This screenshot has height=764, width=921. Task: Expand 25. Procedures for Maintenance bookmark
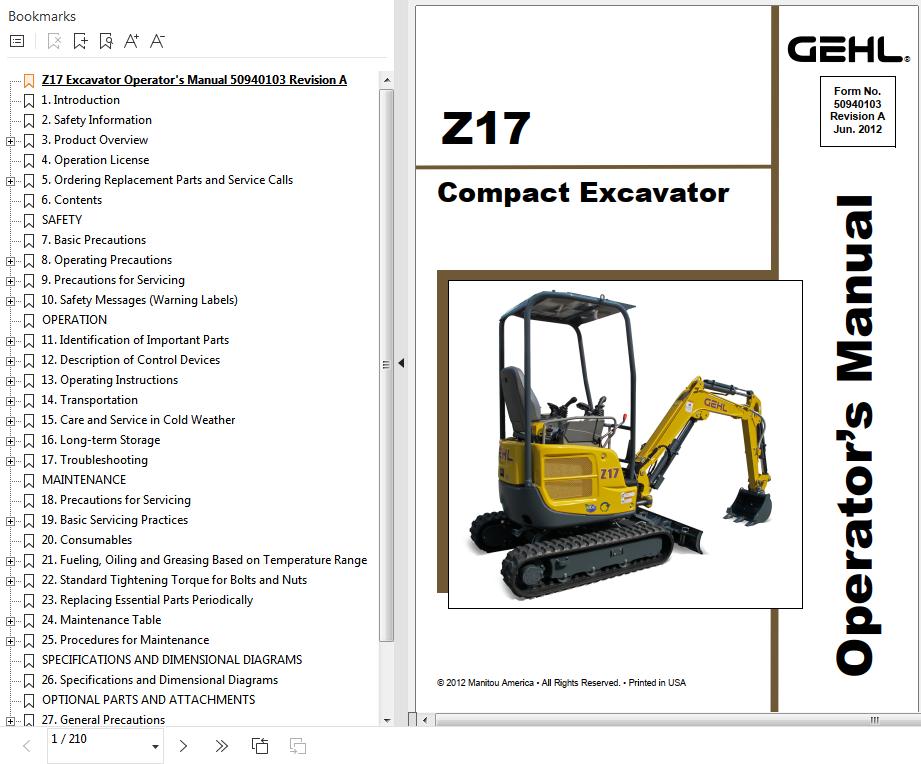coord(10,641)
